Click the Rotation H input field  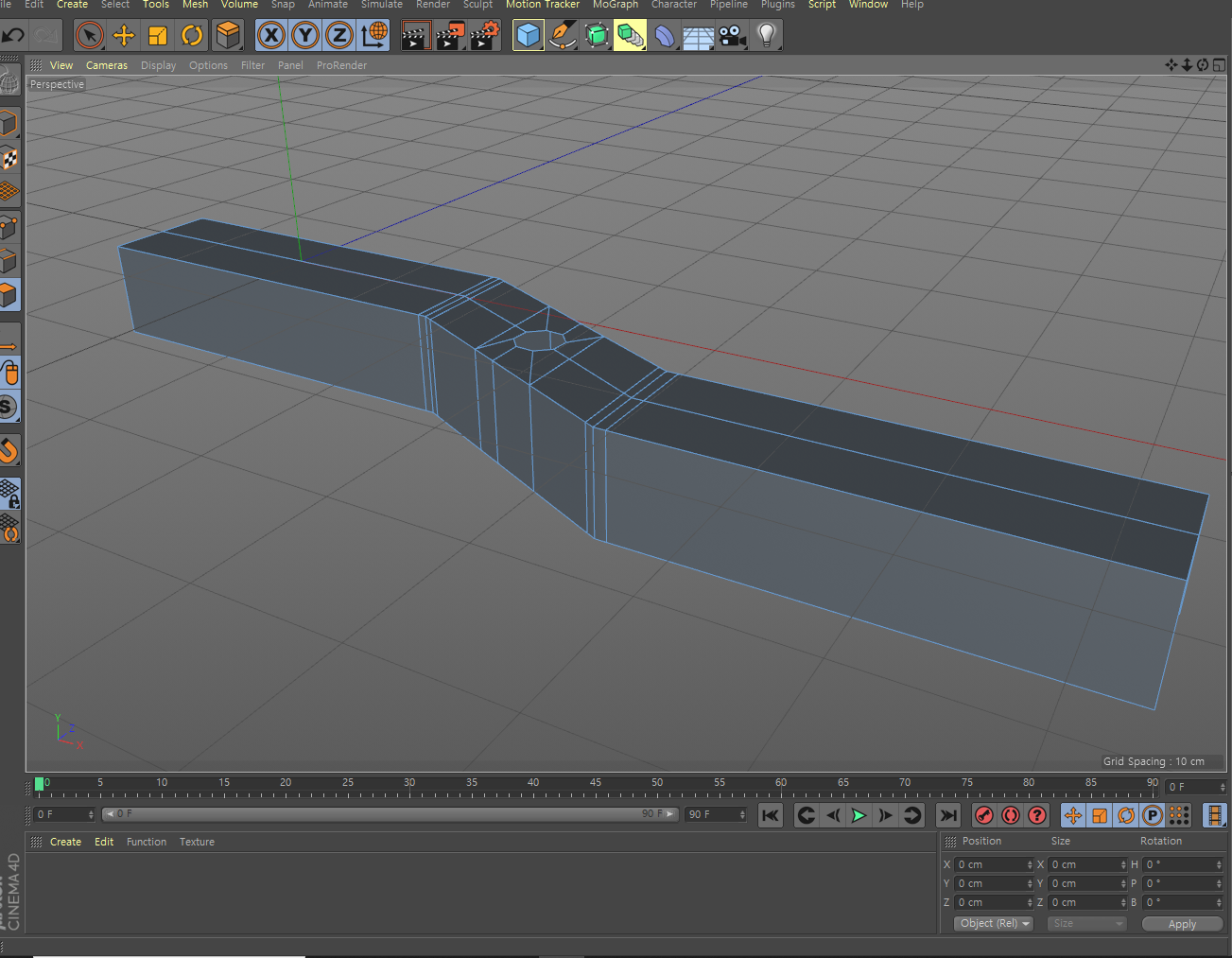tap(1184, 864)
